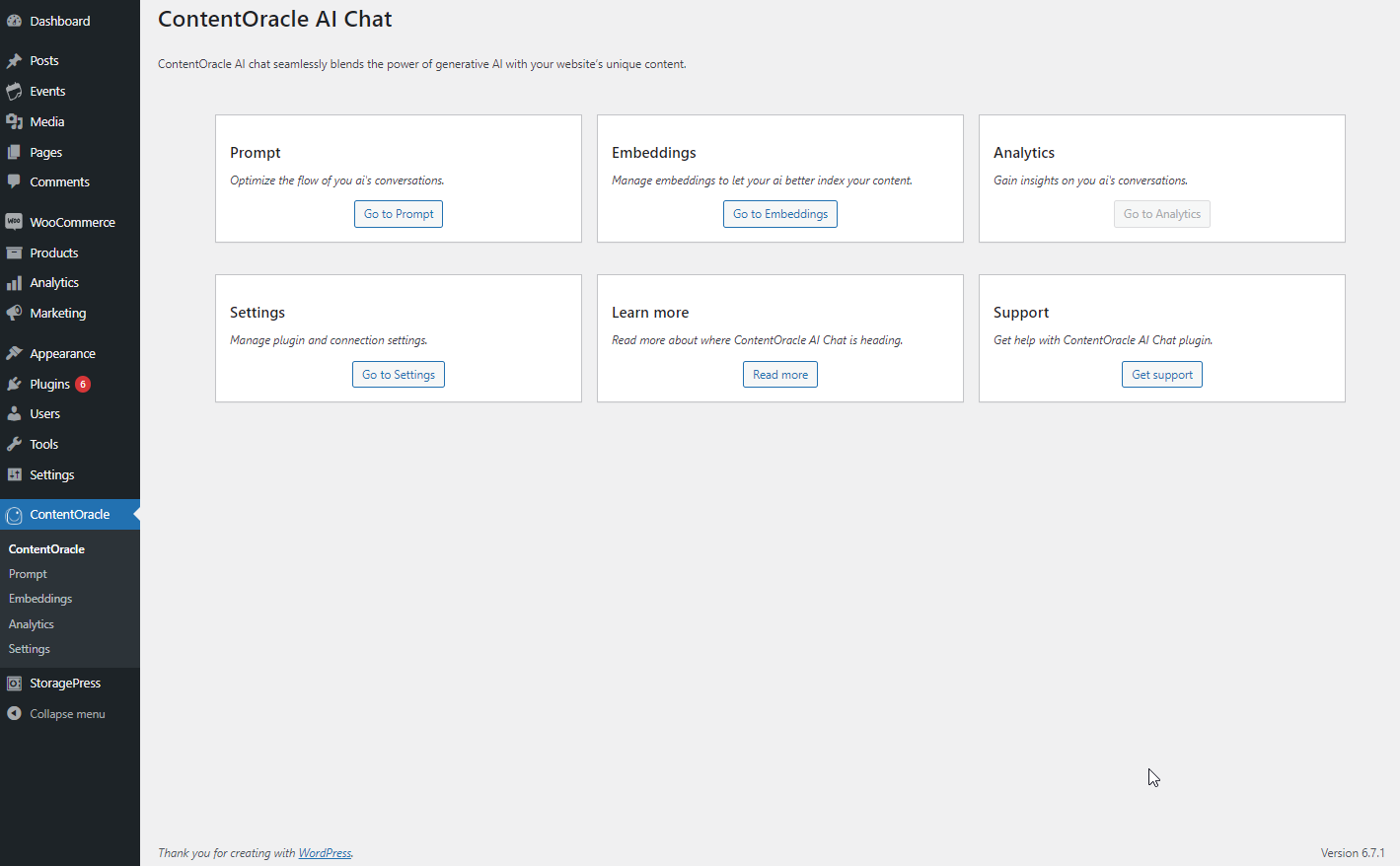Open Analytics under ContentOracle submenu
The image size is (1400, 866).
tap(32, 624)
